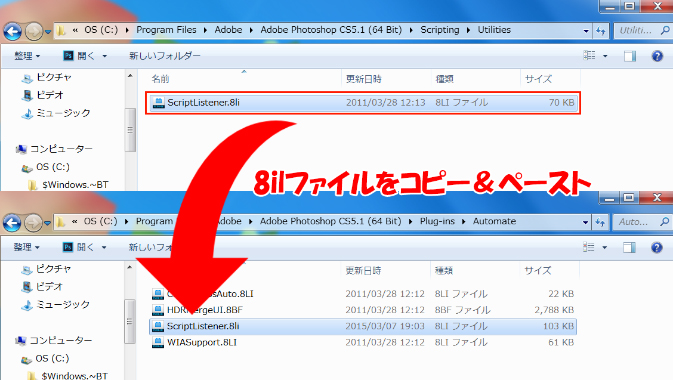
Task: Click 開く button in Automate toolbar
Action: coord(79,247)
